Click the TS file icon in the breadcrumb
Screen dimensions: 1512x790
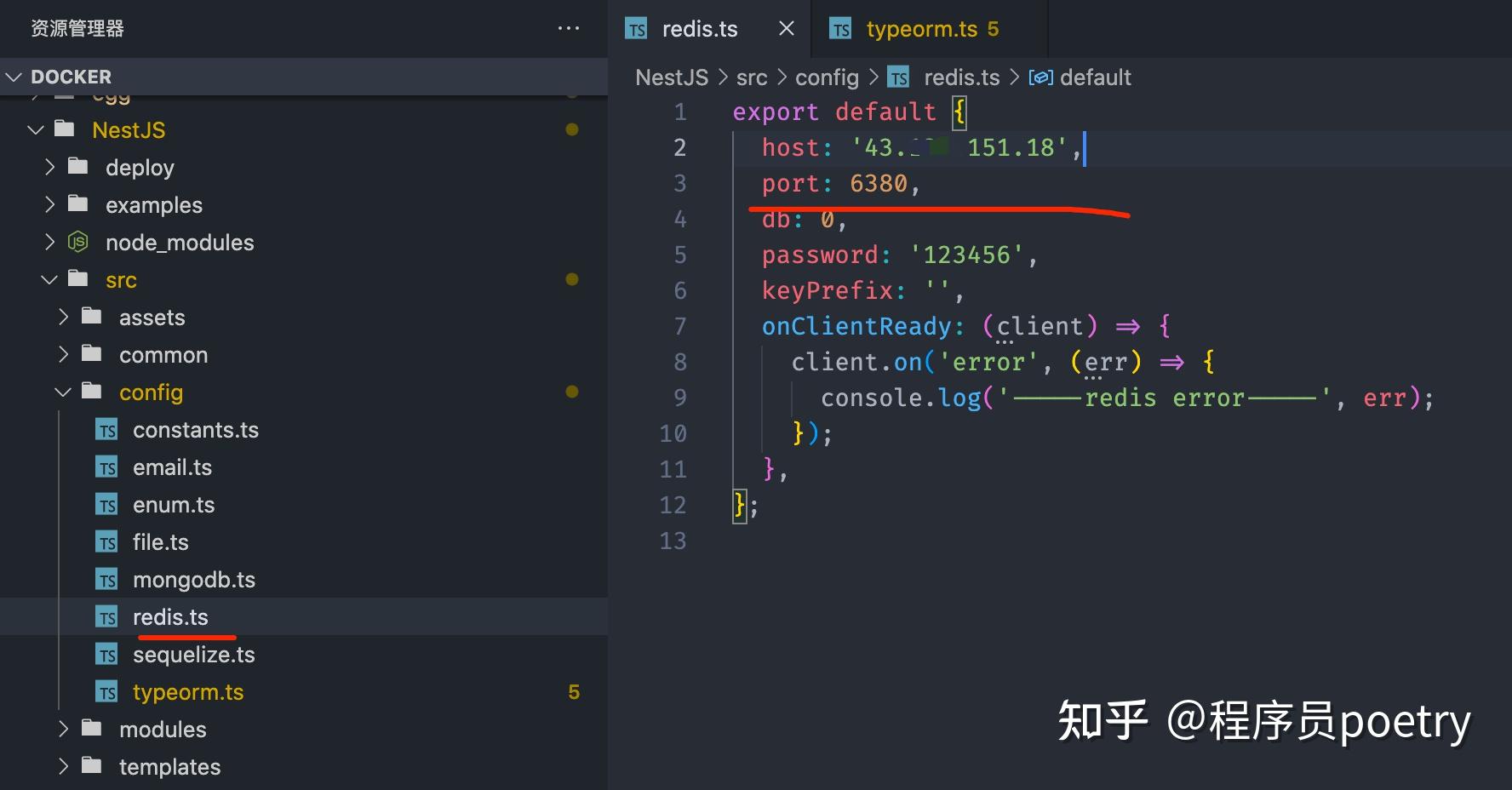click(x=898, y=77)
